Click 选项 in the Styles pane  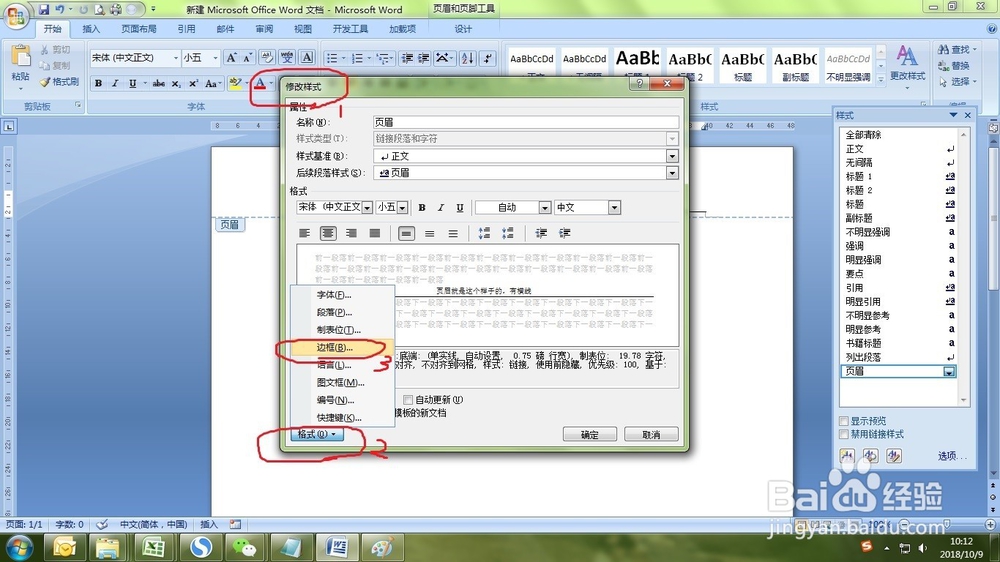pyautogui.click(x=952, y=456)
